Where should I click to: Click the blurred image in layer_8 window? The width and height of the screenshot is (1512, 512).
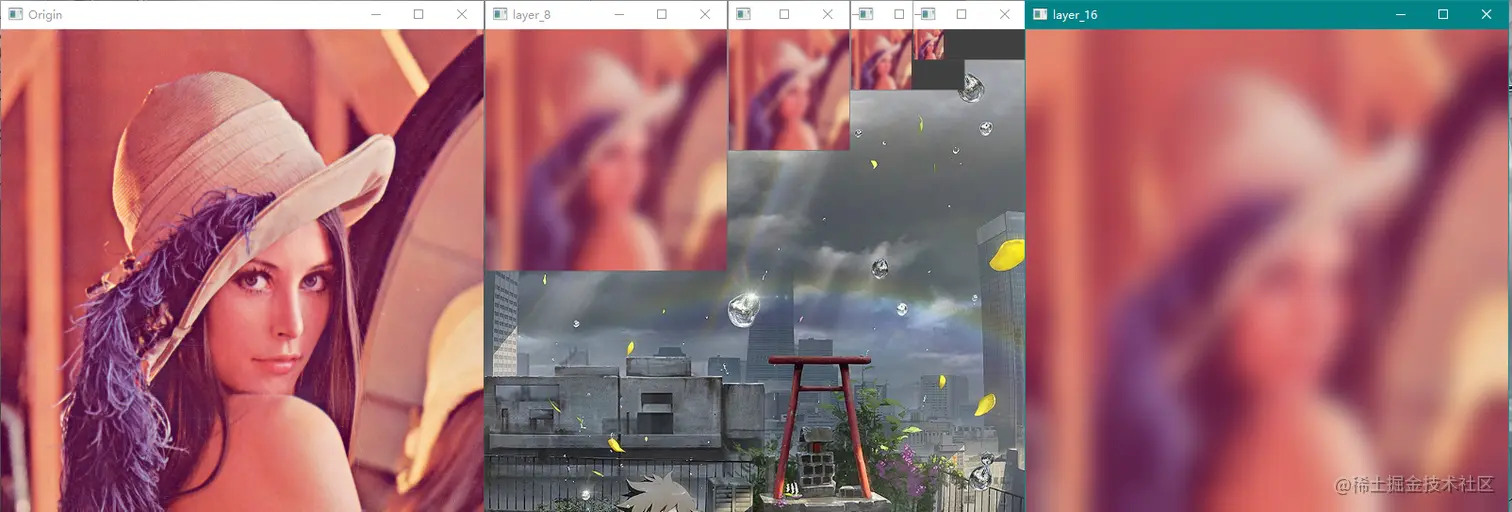pos(606,150)
